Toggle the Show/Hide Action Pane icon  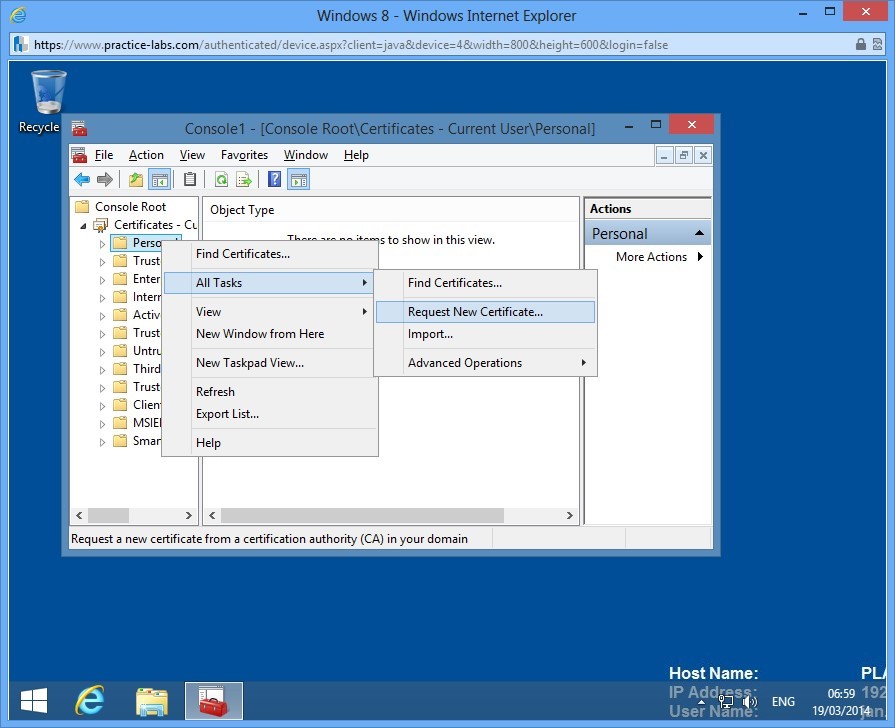pos(298,179)
